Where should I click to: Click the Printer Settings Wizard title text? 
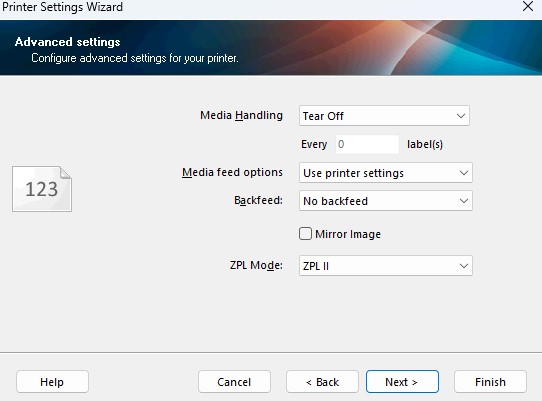pos(62,7)
